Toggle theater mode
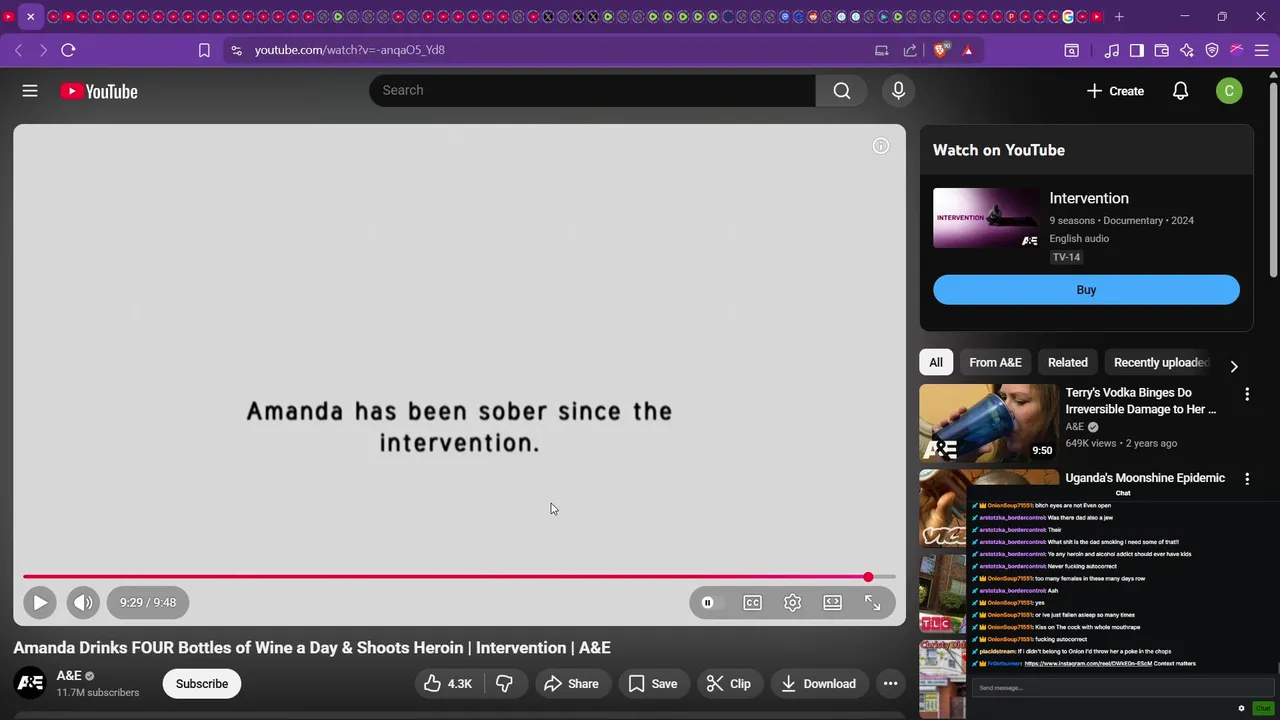 [x=833, y=603]
